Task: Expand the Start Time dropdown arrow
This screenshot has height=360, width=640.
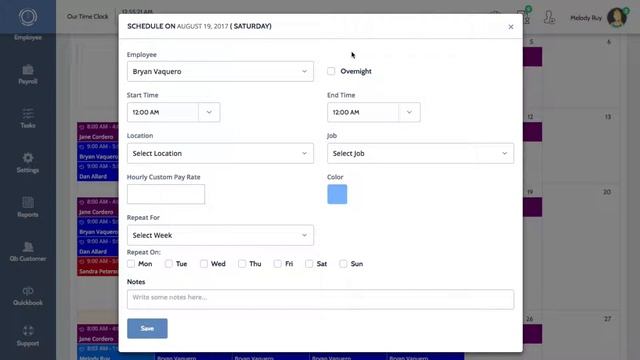Action: [209, 112]
